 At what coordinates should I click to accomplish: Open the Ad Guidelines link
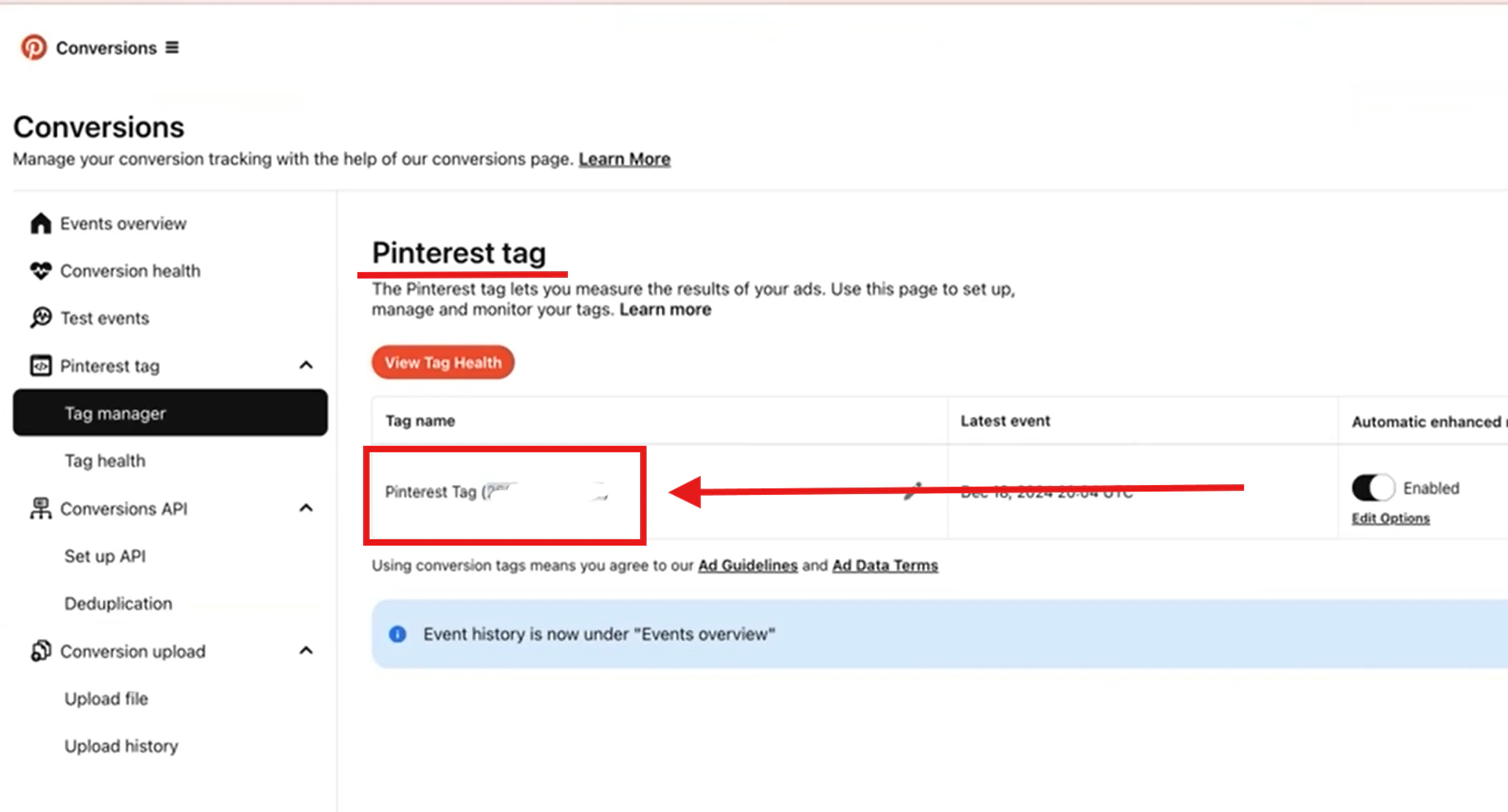(x=747, y=565)
